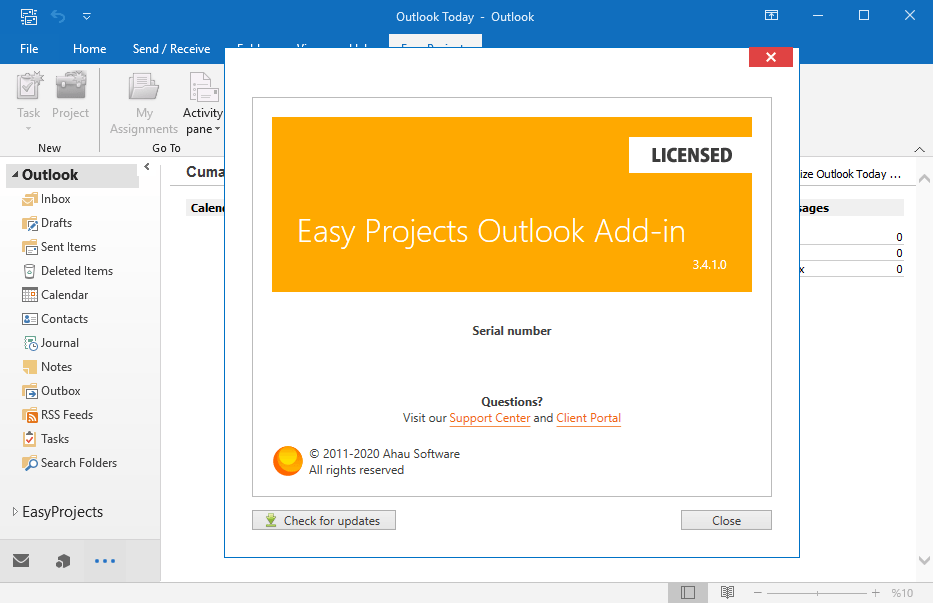
Task: Click the Drafts folder icon
Action: click(30, 223)
